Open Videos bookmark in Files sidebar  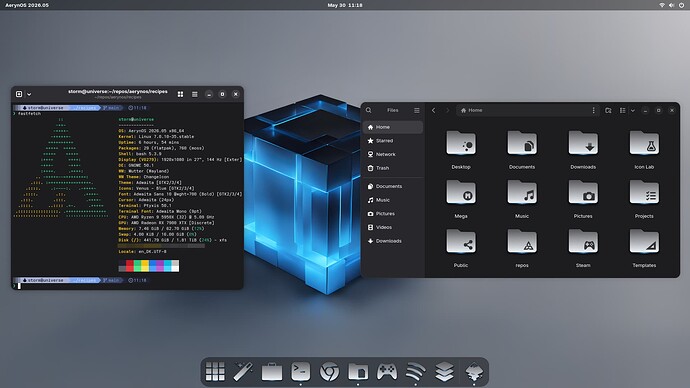[x=393, y=227]
